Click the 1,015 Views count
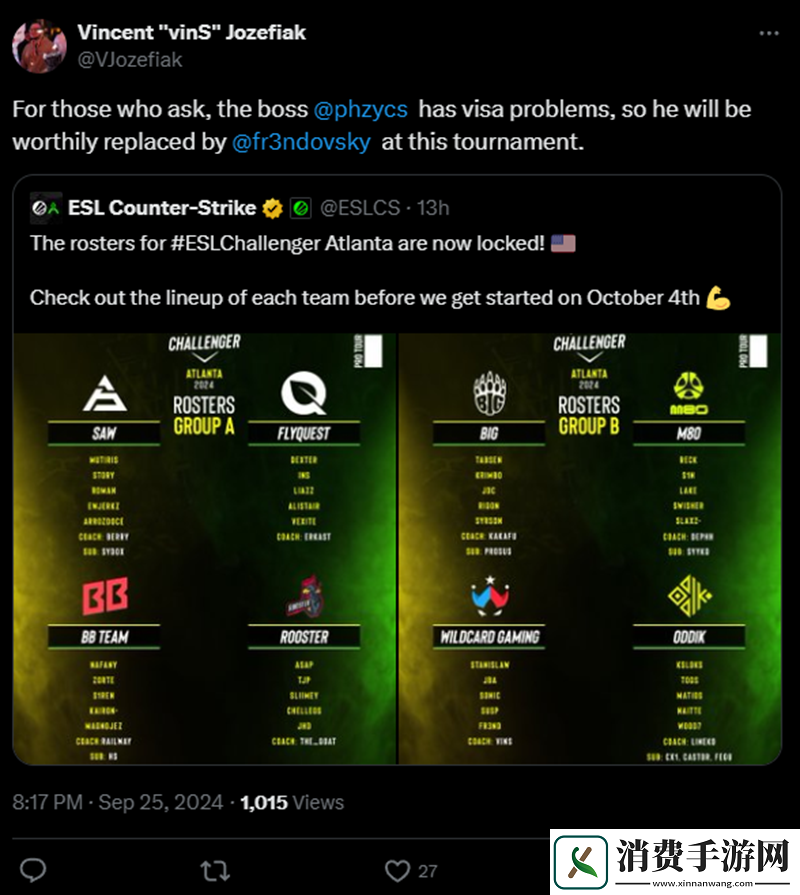 tap(292, 802)
